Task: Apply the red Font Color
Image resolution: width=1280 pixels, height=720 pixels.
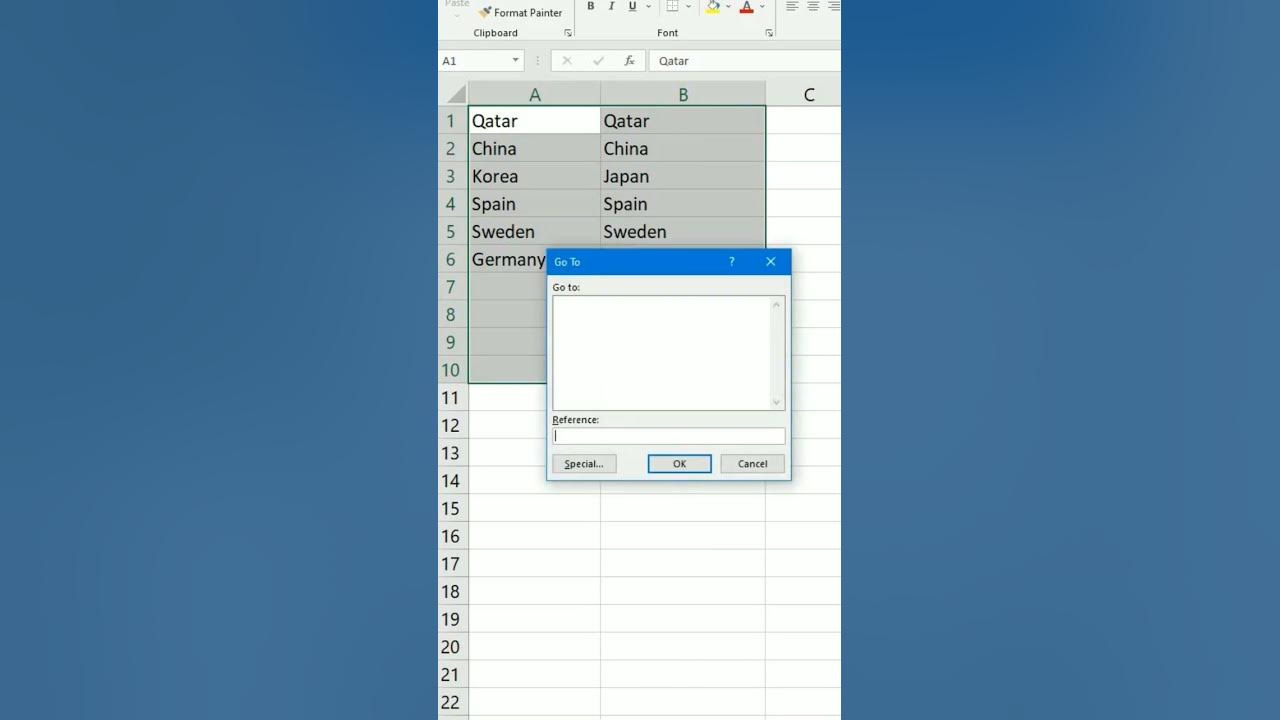Action: coord(746,6)
